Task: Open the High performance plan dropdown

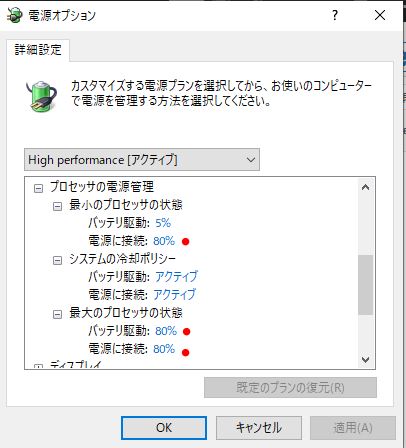Action: tap(142, 160)
